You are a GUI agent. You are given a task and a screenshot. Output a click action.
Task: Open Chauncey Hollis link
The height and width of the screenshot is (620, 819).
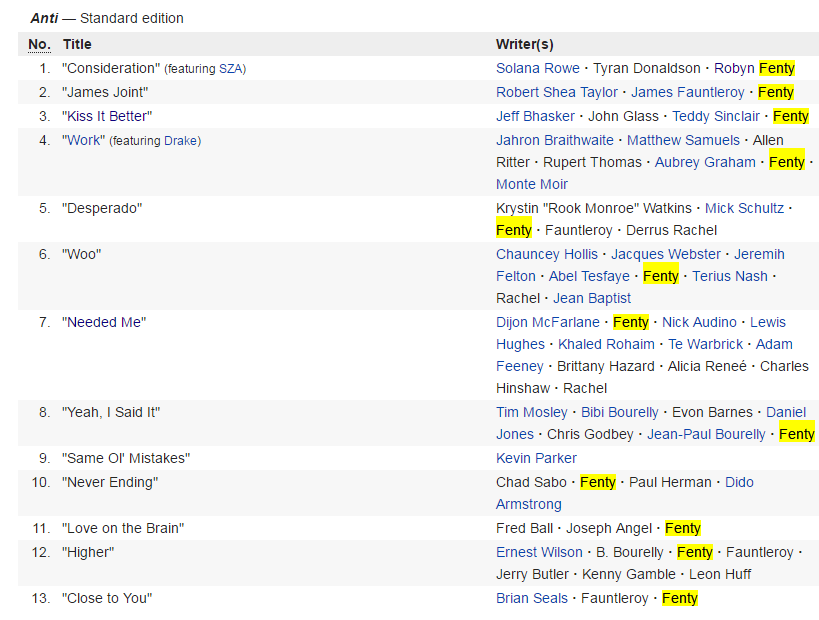546,254
